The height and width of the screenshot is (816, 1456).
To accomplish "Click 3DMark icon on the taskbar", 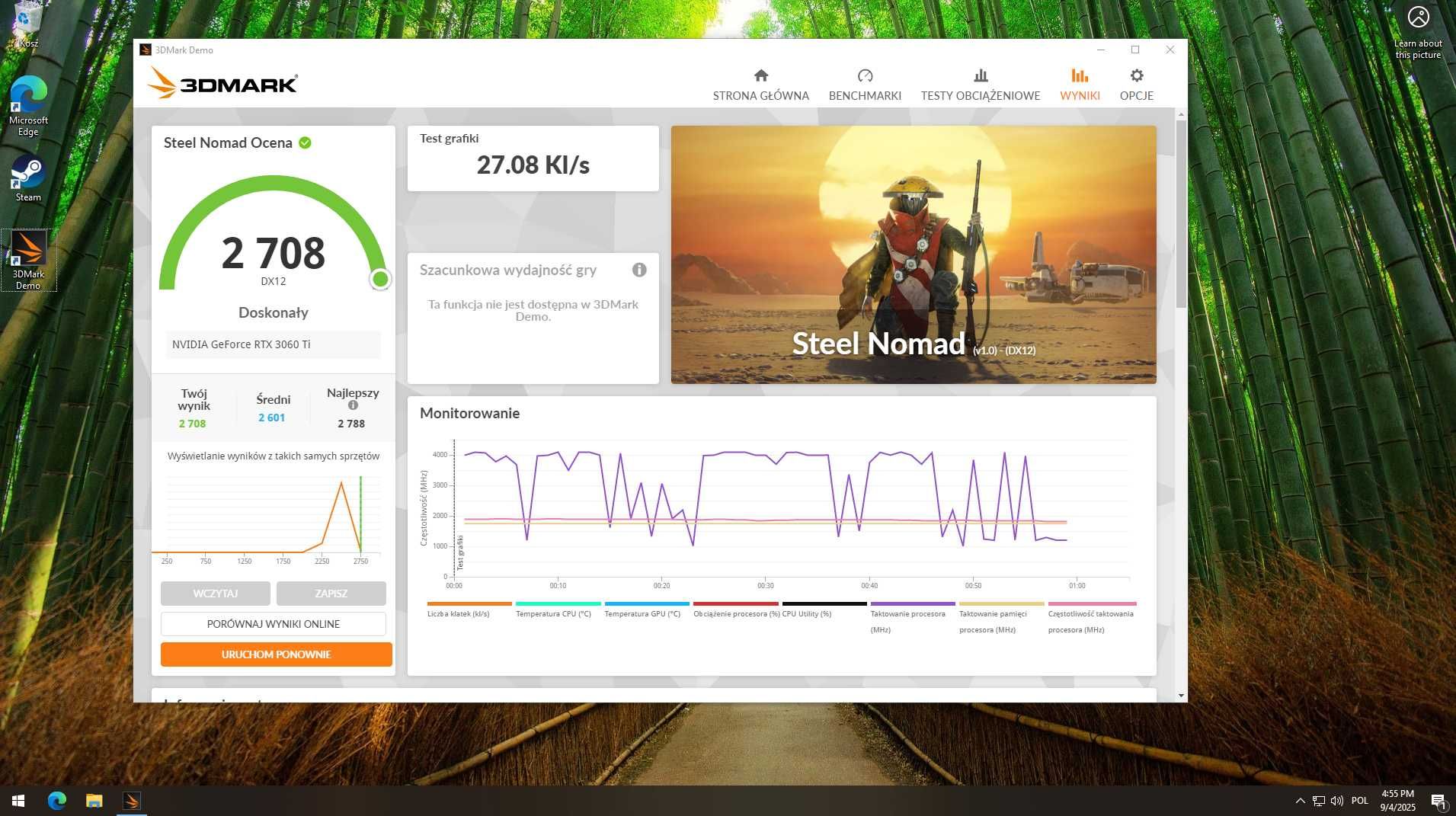I will [131, 801].
